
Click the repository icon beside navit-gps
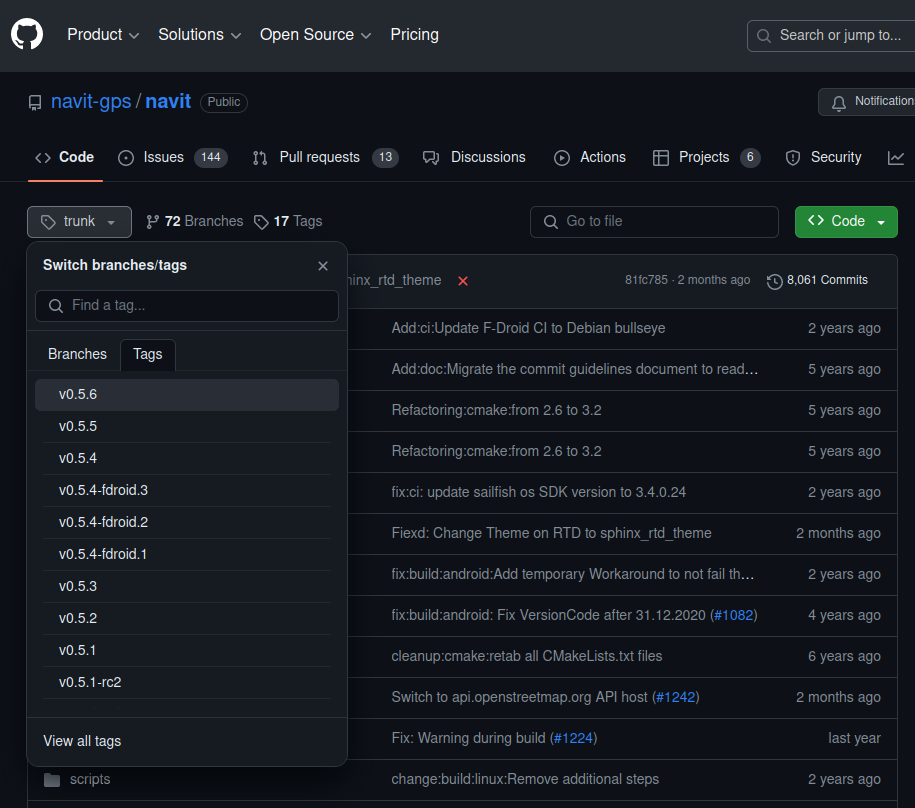click(x=35, y=103)
